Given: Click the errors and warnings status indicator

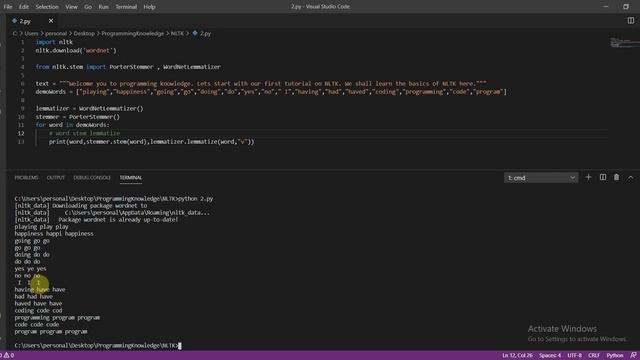Looking at the screenshot, I should (7, 356).
